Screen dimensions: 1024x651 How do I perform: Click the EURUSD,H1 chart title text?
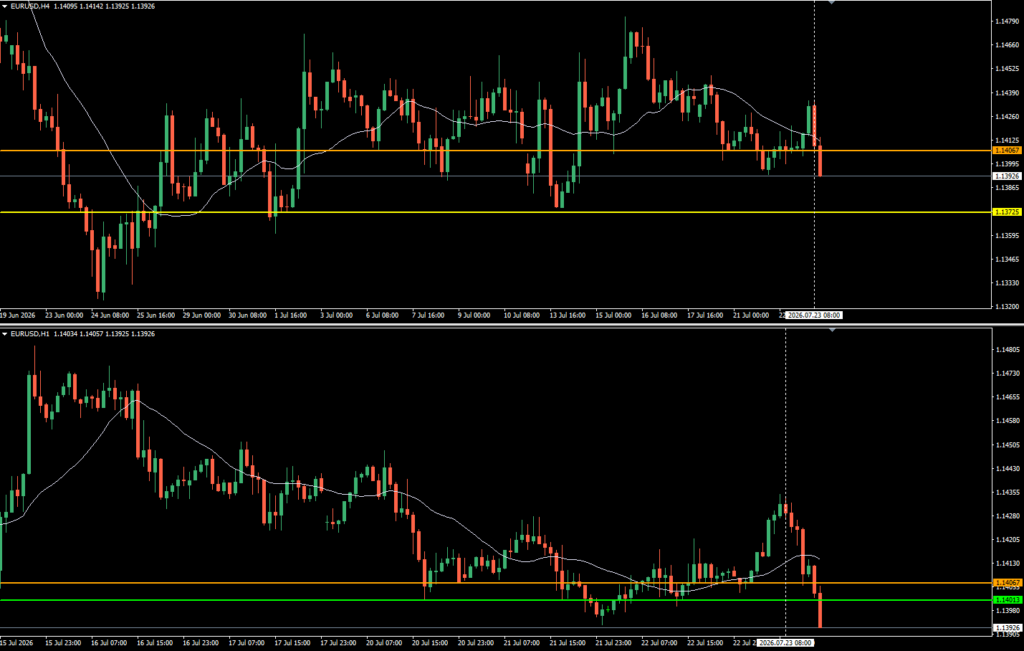(31, 334)
